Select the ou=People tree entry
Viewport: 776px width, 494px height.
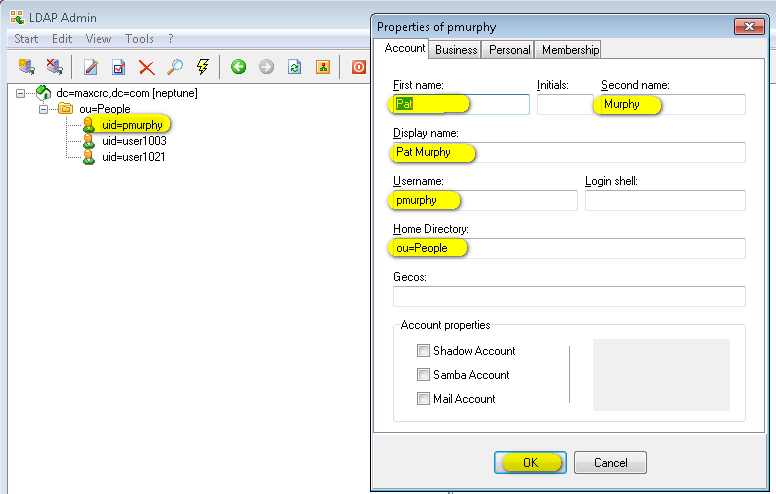click(105, 109)
